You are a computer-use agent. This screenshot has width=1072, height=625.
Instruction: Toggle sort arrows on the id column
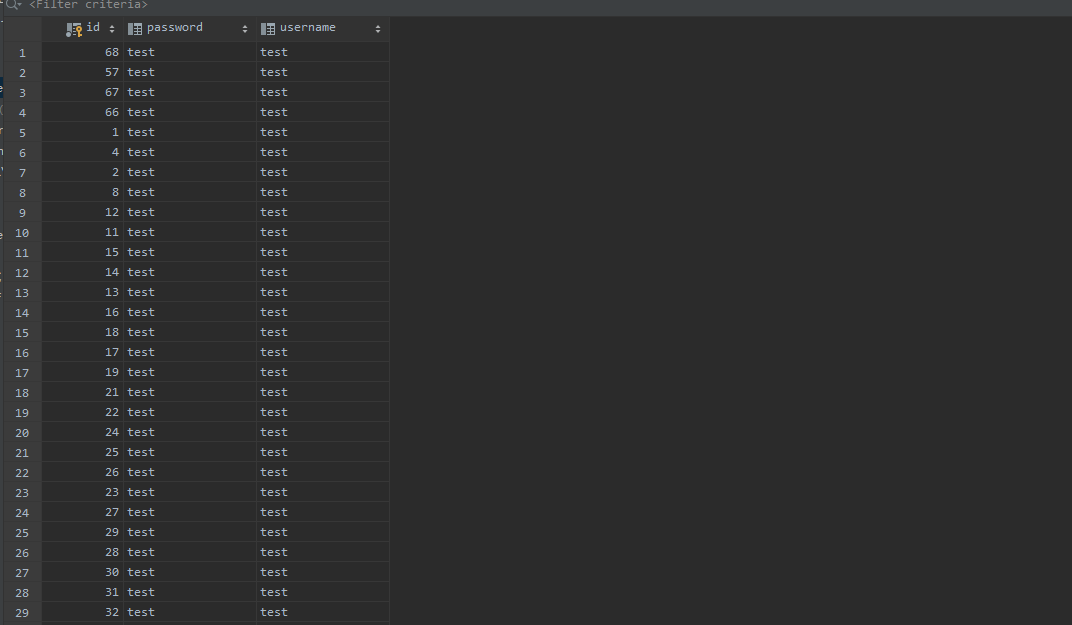coord(112,29)
